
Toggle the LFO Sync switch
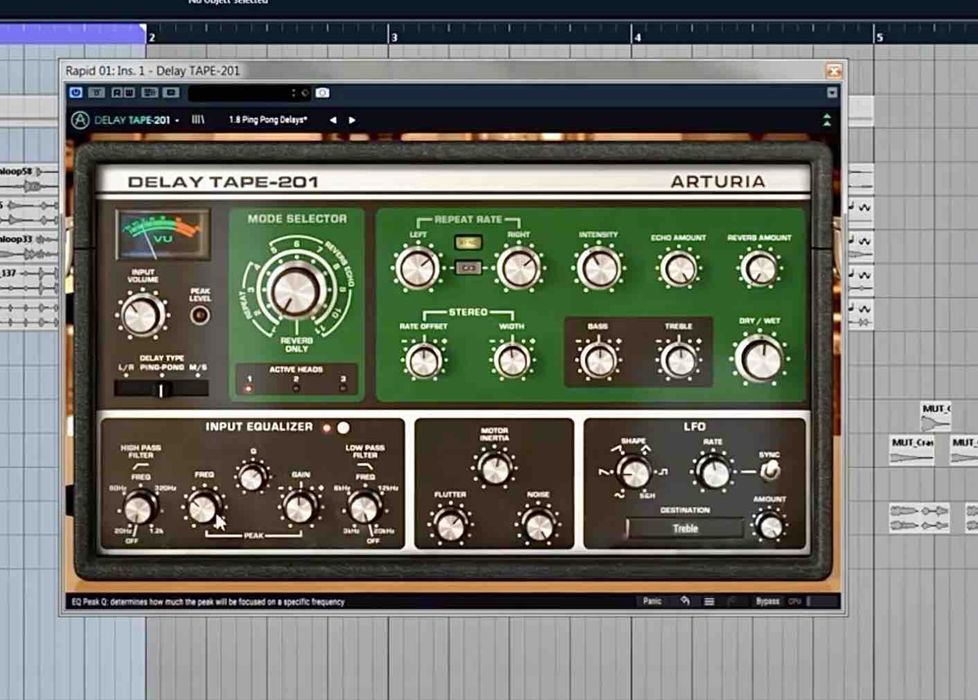(x=770, y=470)
